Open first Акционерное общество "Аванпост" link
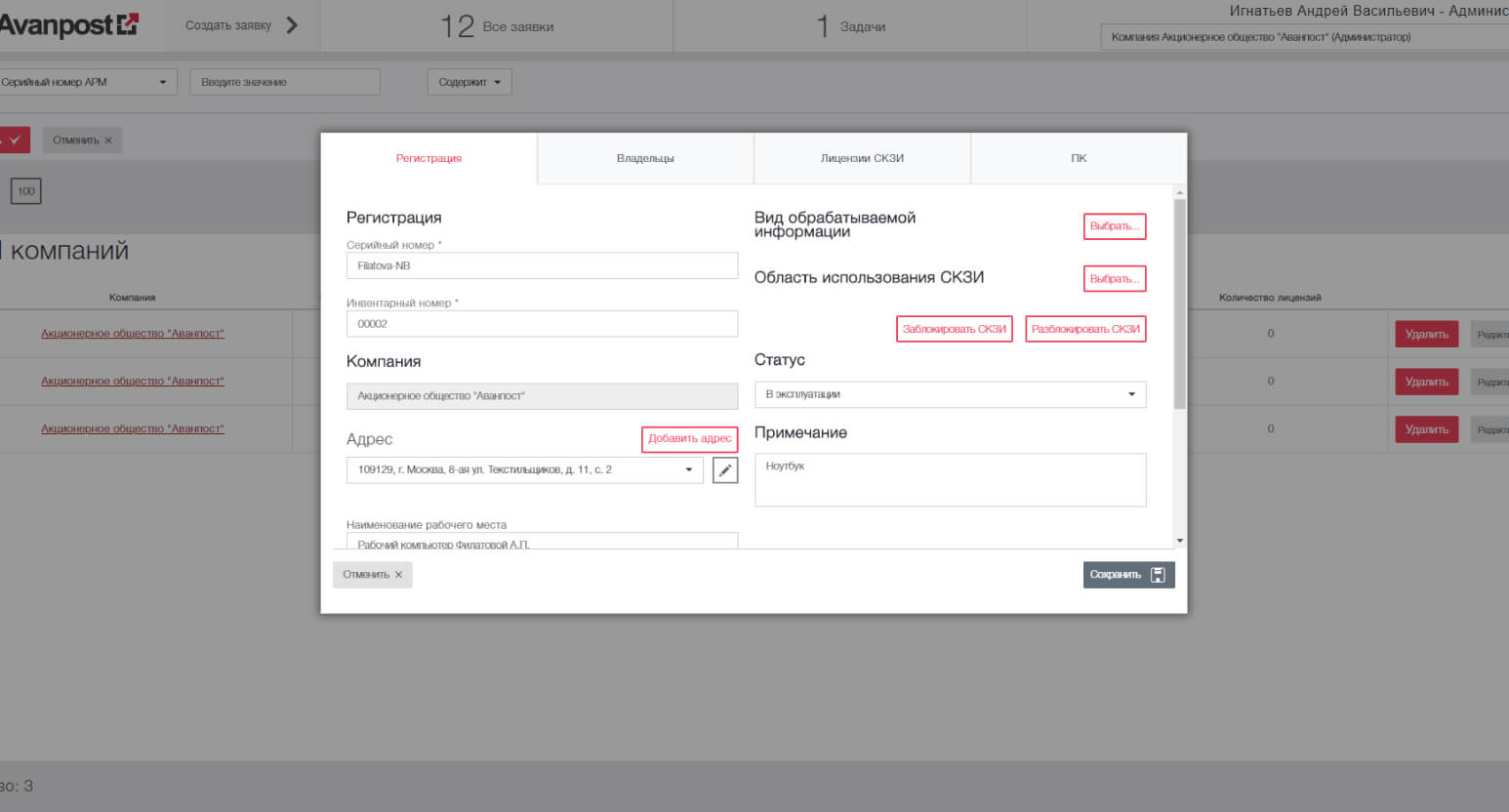Image resolution: width=1509 pixels, height=812 pixels. coord(133,334)
